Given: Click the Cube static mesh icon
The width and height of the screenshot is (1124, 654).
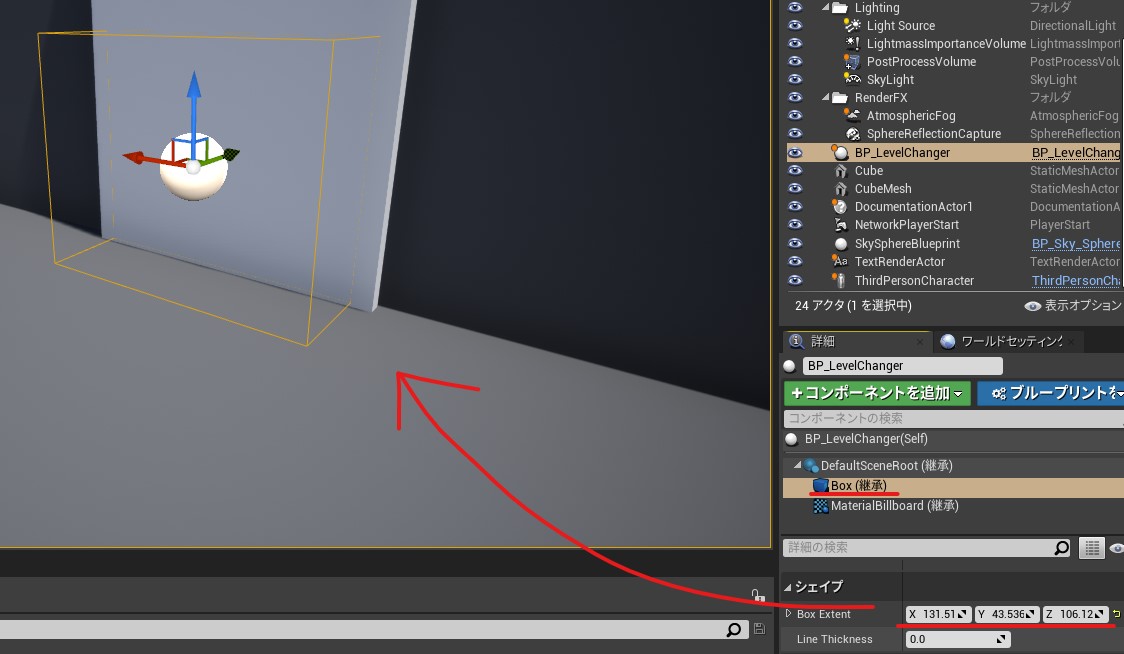Looking at the screenshot, I should (840, 171).
